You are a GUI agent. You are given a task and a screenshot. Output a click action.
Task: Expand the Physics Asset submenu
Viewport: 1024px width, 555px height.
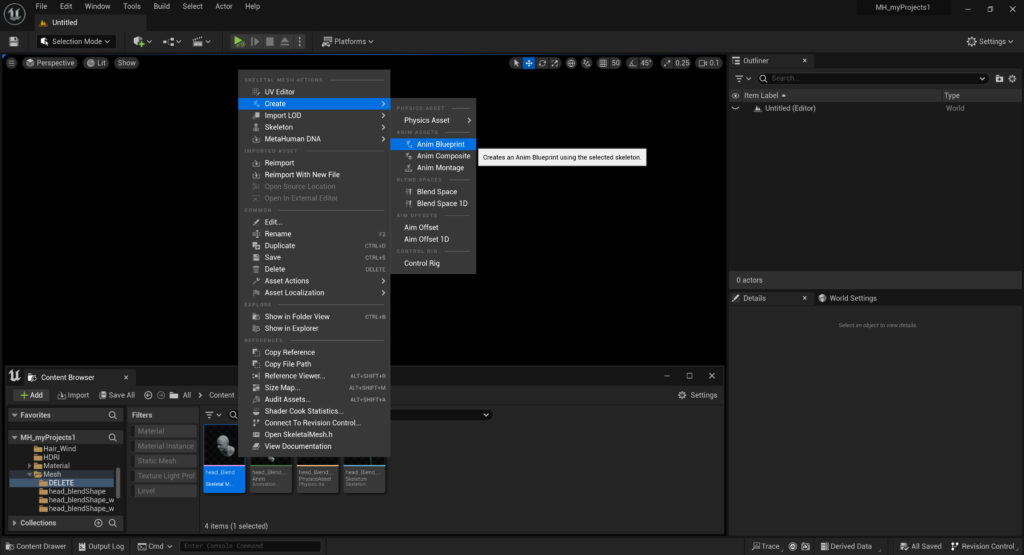coord(433,120)
